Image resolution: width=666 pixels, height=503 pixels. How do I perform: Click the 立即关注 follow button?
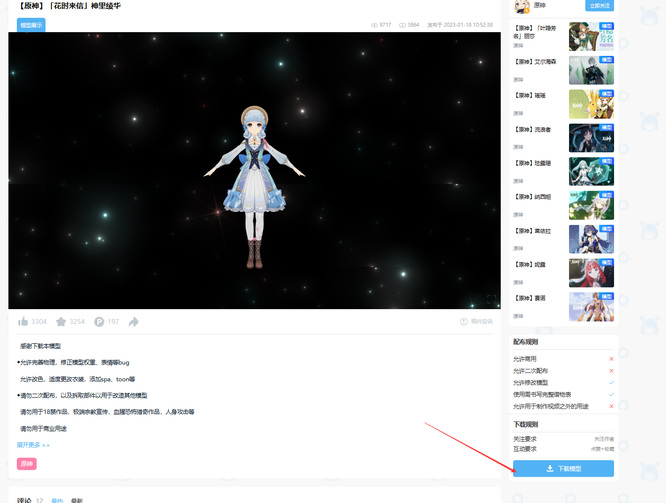click(x=598, y=6)
